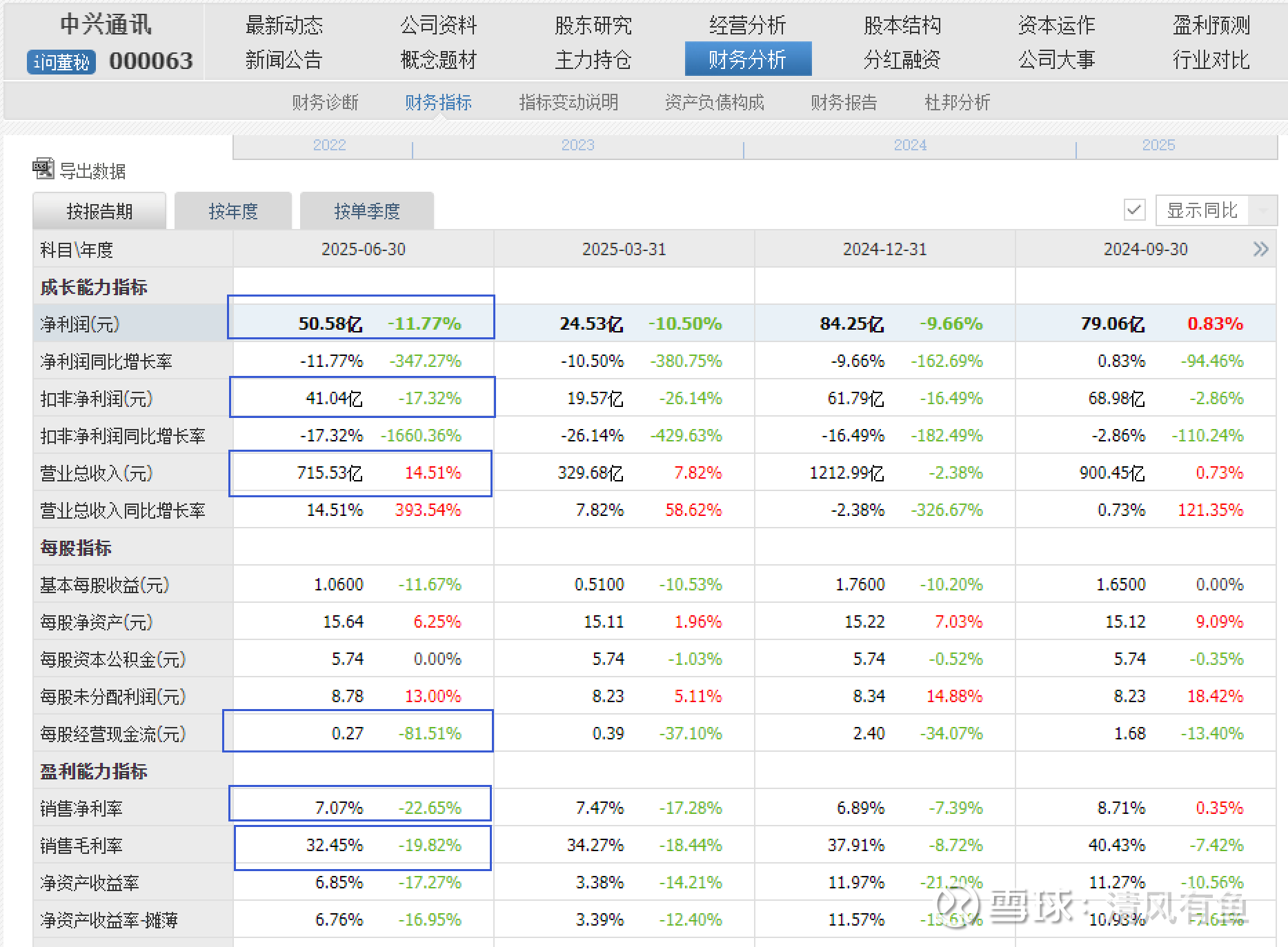Select the 营业总收入同比增长率 row label

coord(123,510)
